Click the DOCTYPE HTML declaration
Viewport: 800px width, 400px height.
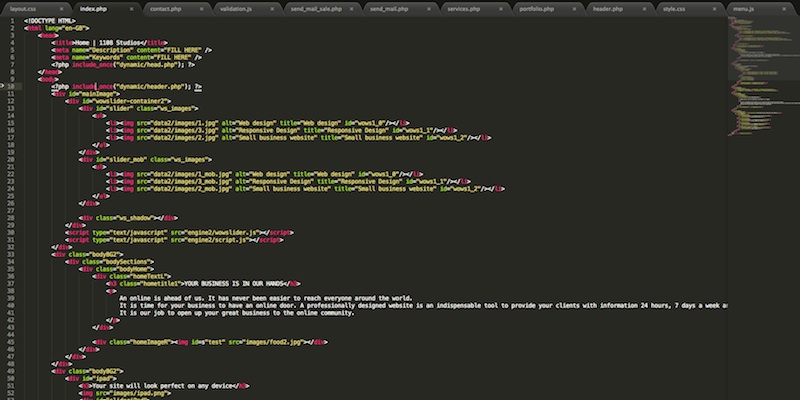tap(49, 21)
